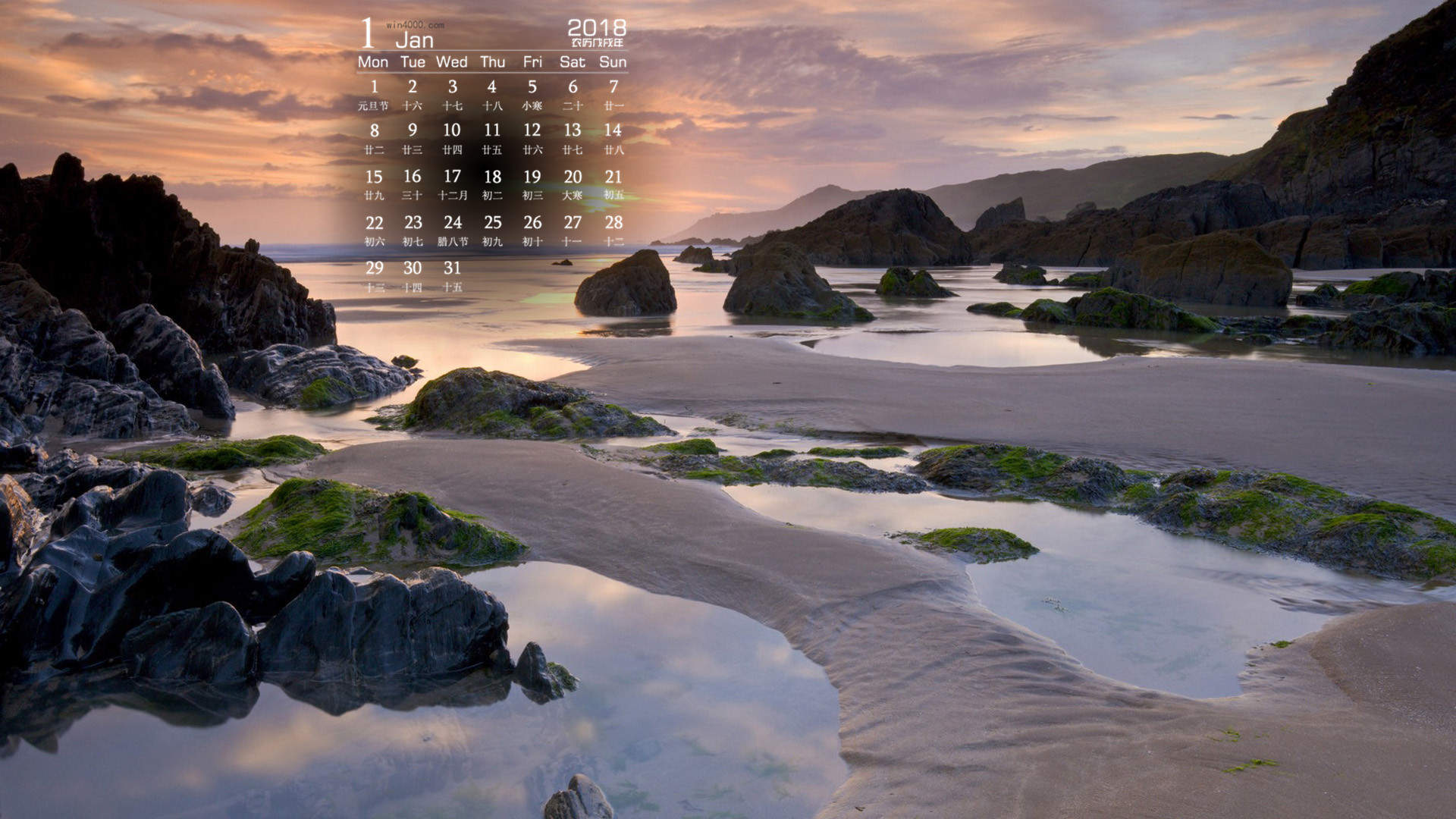Click calendar date 17 above "十二月"

tap(452, 177)
